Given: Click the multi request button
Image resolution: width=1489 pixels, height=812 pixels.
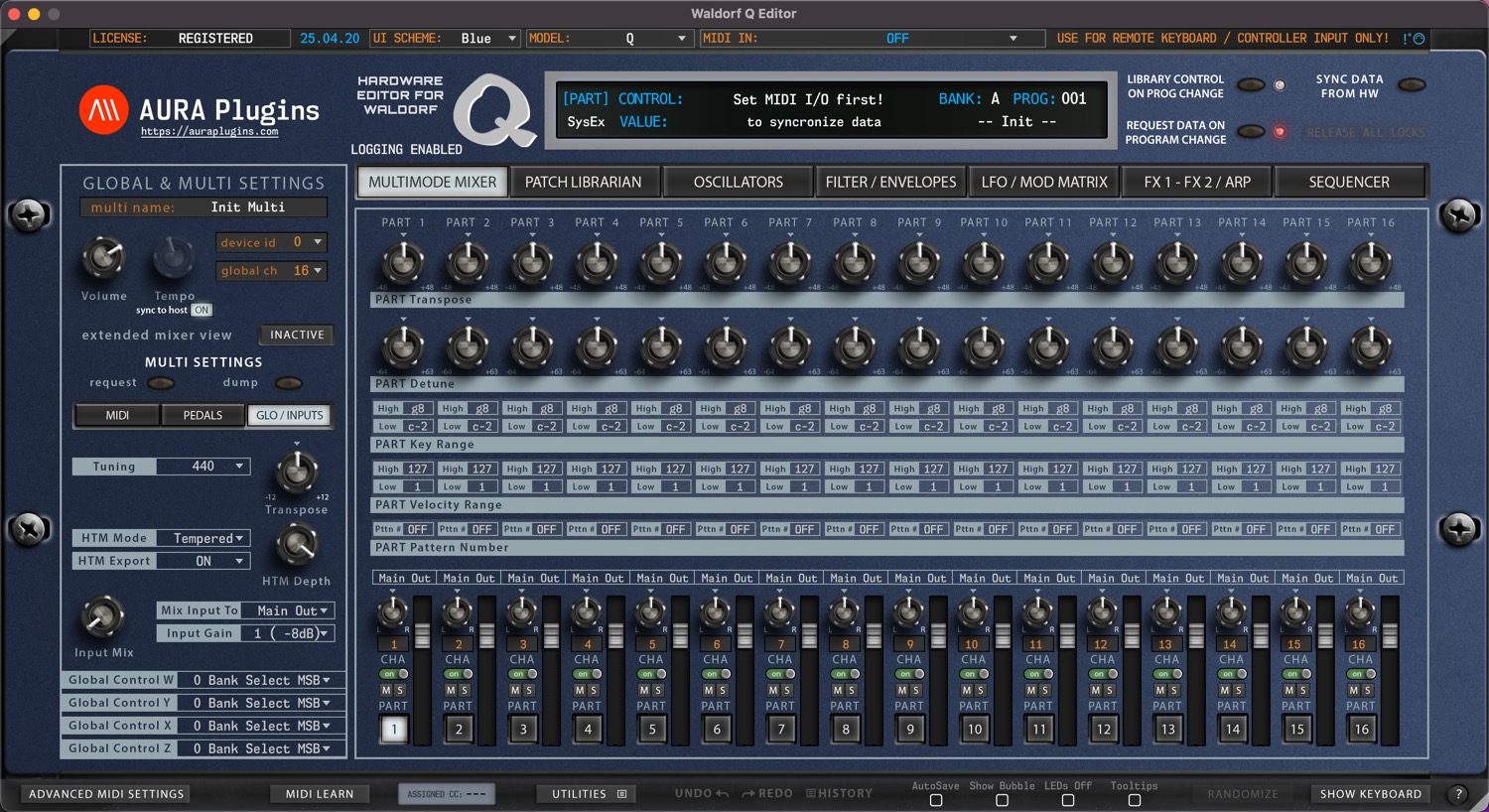Looking at the screenshot, I should click(x=161, y=383).
